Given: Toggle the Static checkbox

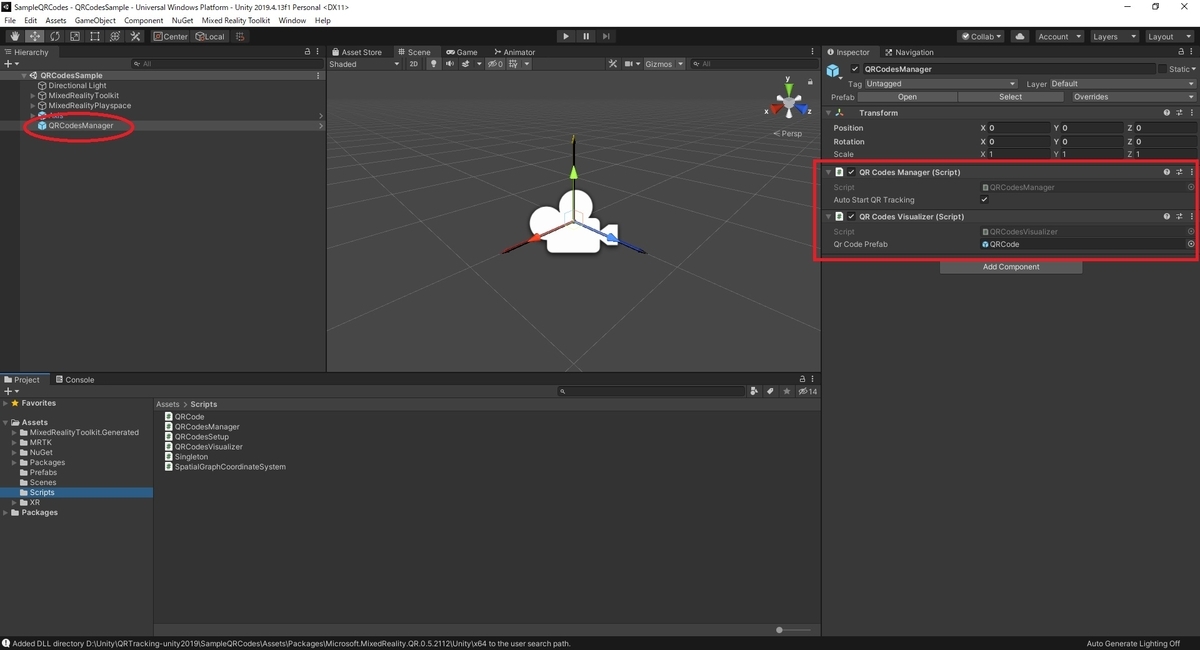Looking at the screenshot, I should tap(1162, 69).
